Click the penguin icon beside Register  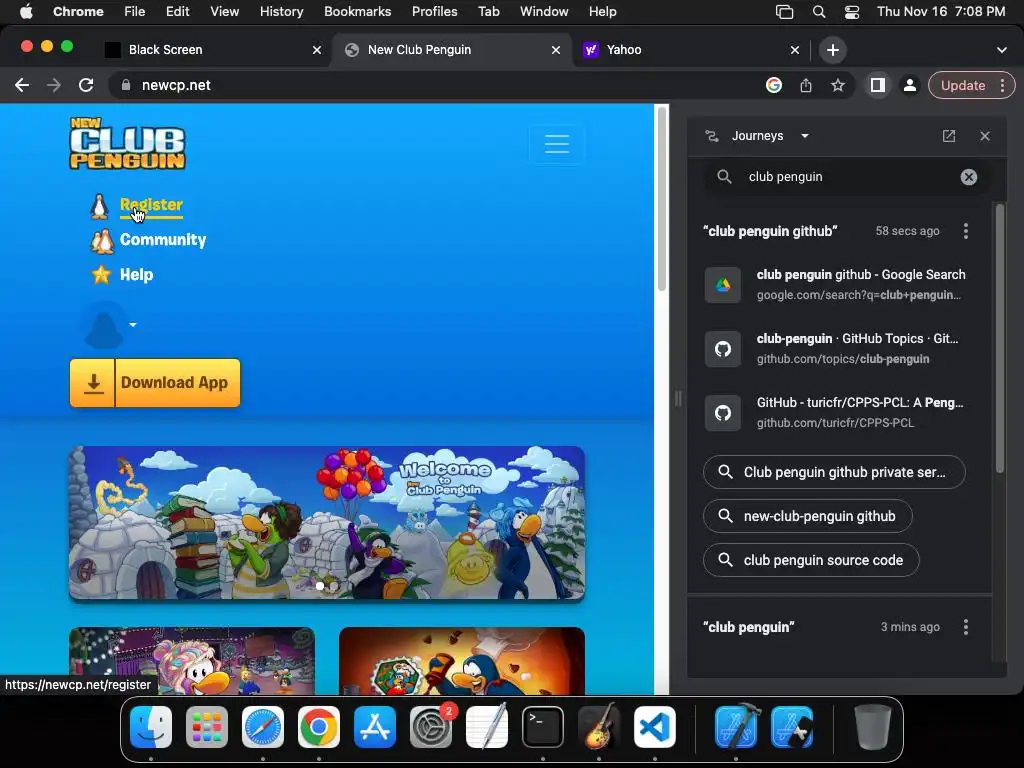coord(99,206)
